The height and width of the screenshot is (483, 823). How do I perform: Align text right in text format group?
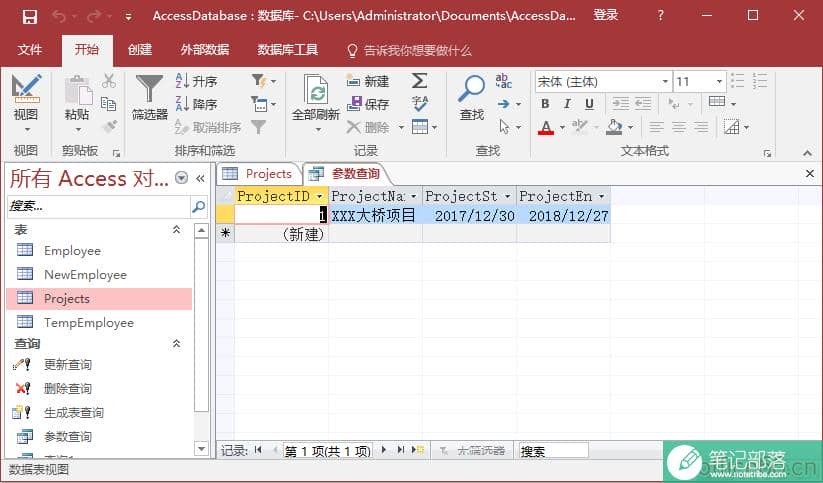point(701,127)
